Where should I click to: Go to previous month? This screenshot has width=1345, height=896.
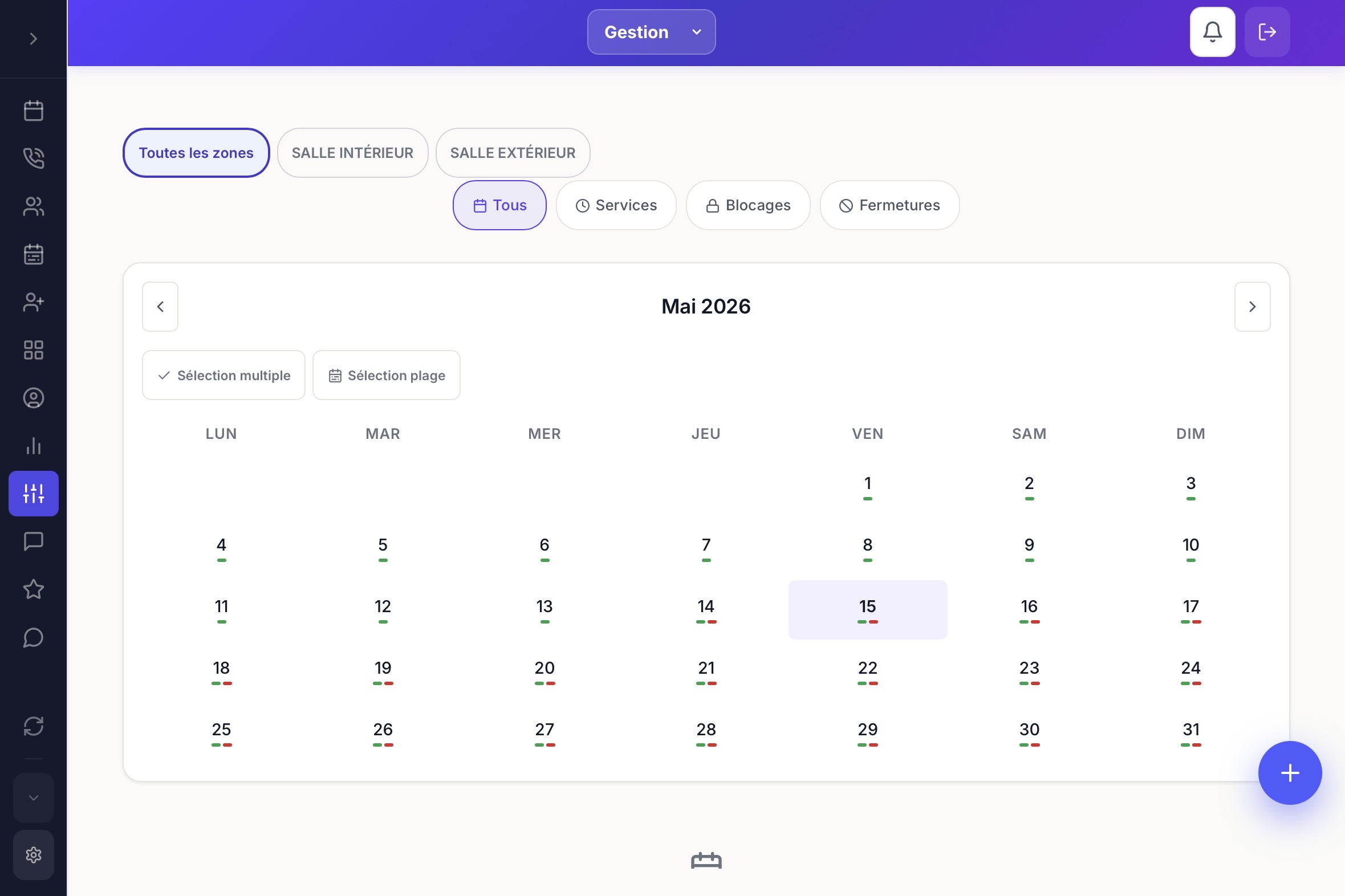[160, 307]
